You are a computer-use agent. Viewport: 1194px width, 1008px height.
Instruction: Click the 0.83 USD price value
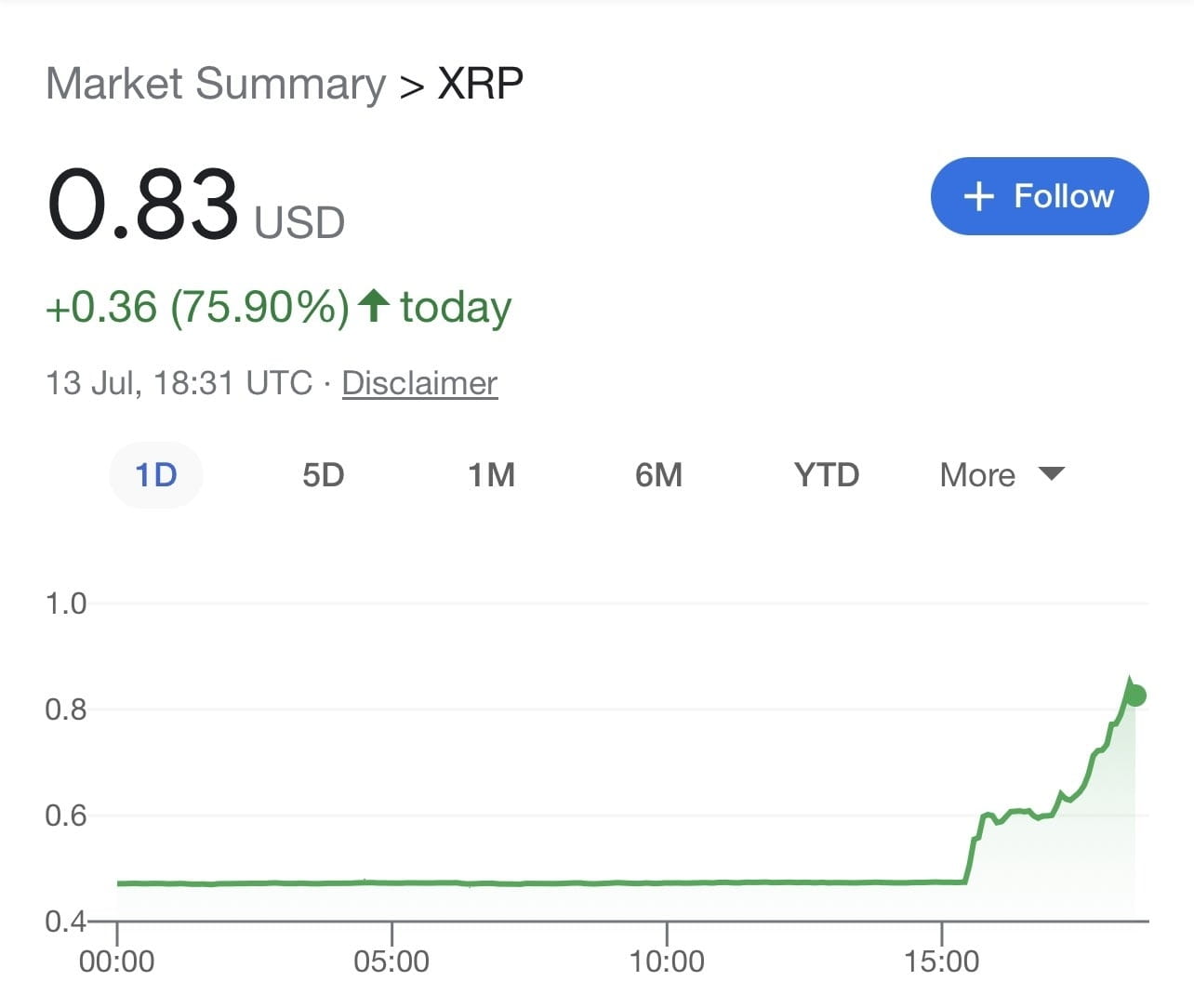[x=142, y=204]
